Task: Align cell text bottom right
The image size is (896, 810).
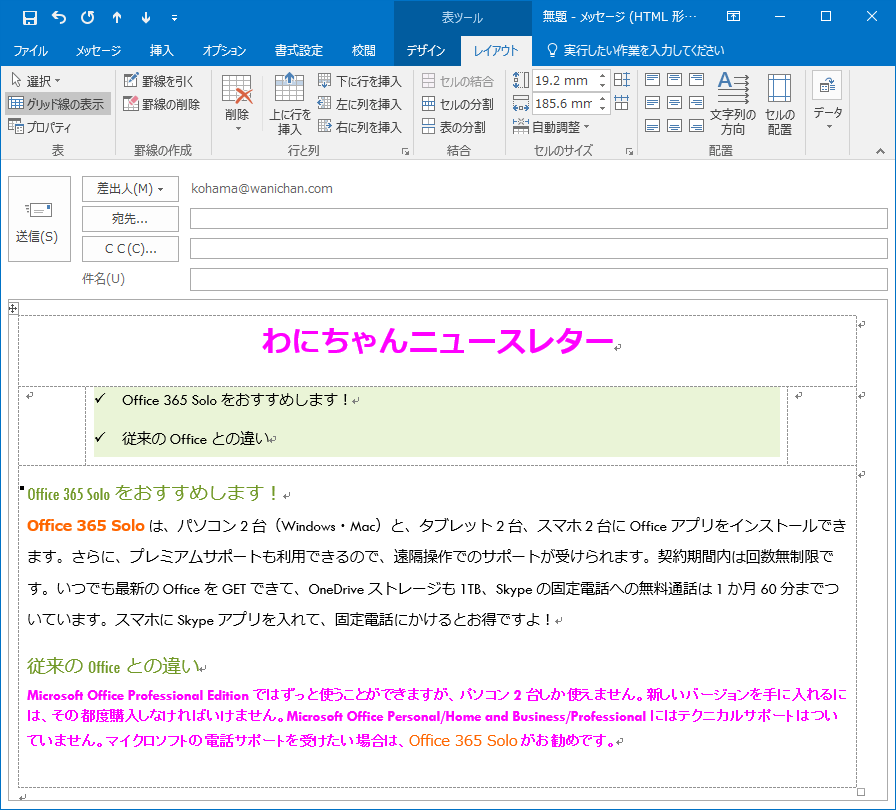Action: pyautogui.click(x=696, y=126)
